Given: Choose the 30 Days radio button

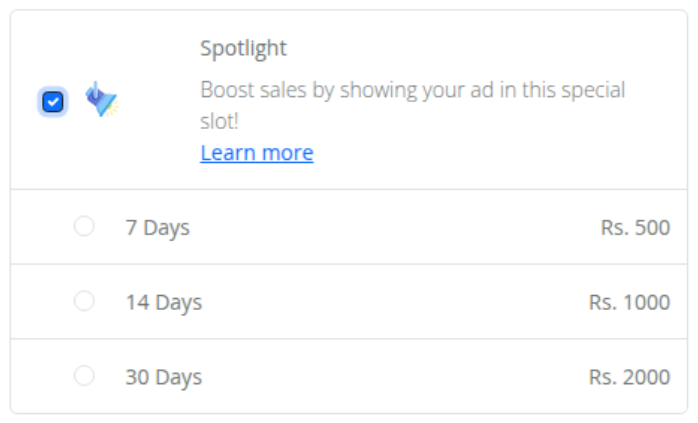Looking at the screenshot, I should (84, 376).
